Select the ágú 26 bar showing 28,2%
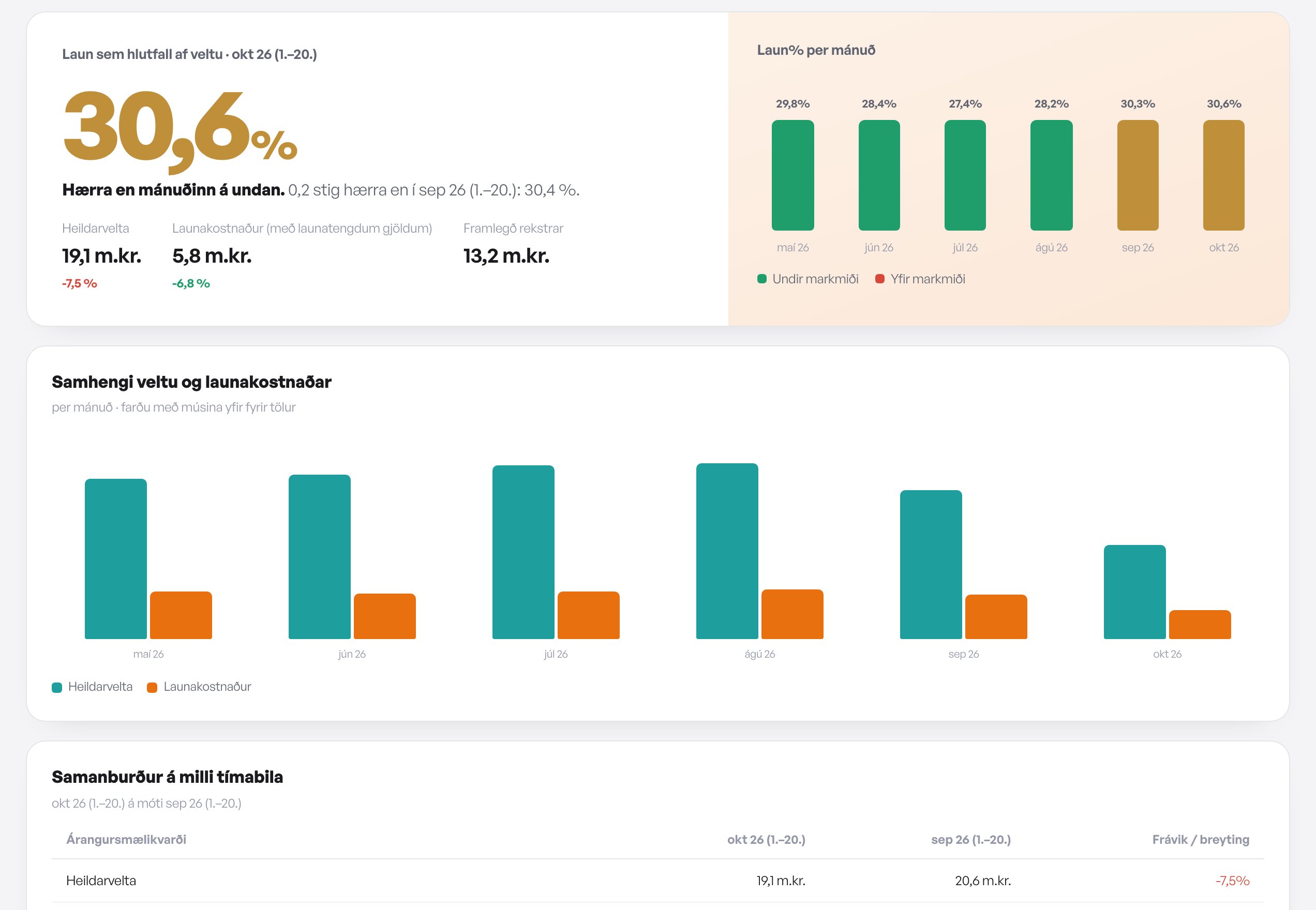1316x910 pixels. point(1051,175)
